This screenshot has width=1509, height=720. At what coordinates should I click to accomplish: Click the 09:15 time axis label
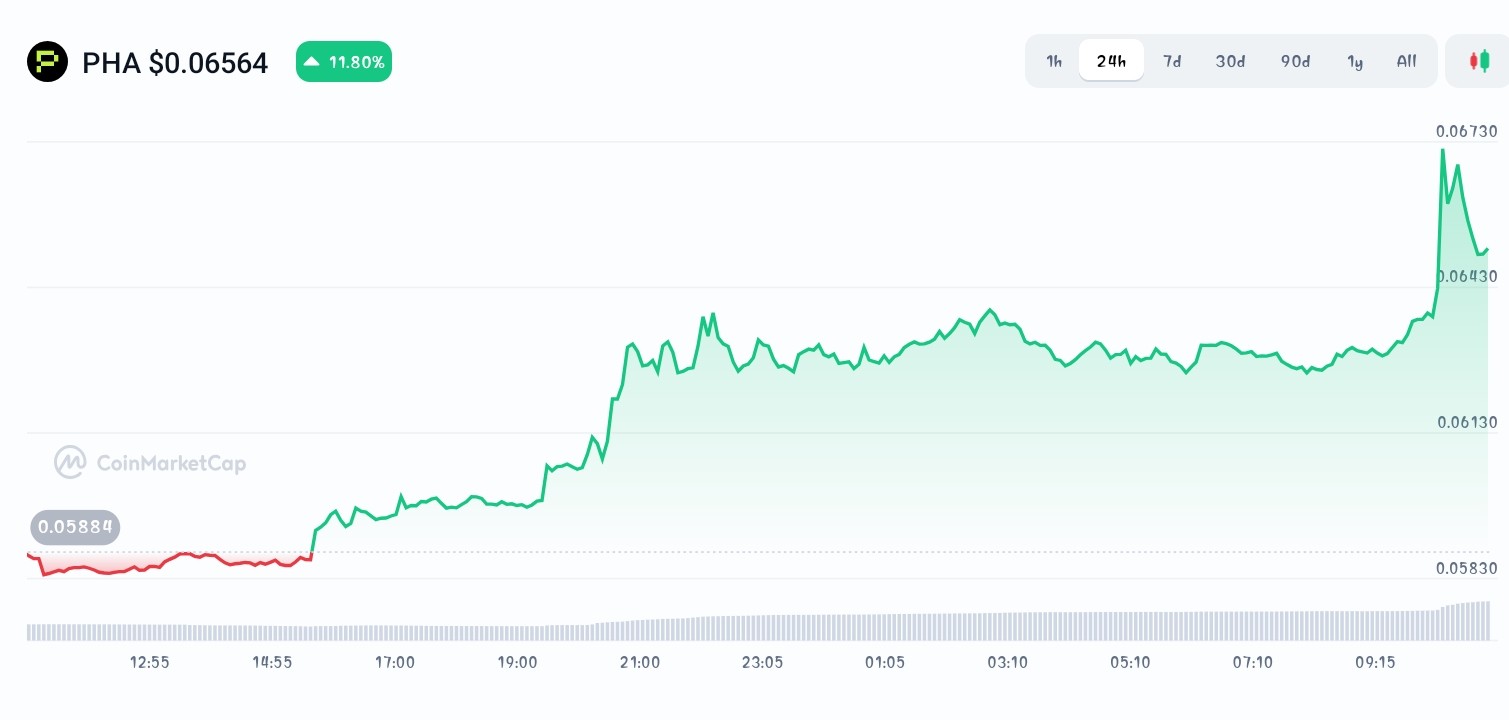(x=1375, y=662)
